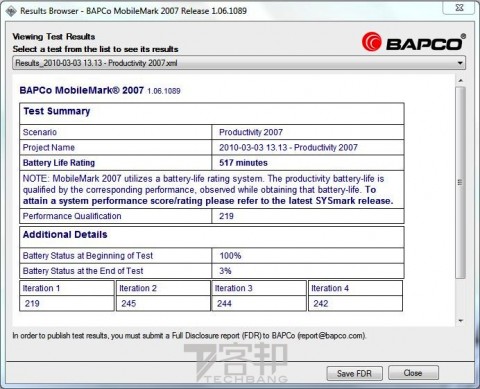Click the 'Iteration 3' header cell
This screenshot has width=480, height=389.
259,288
